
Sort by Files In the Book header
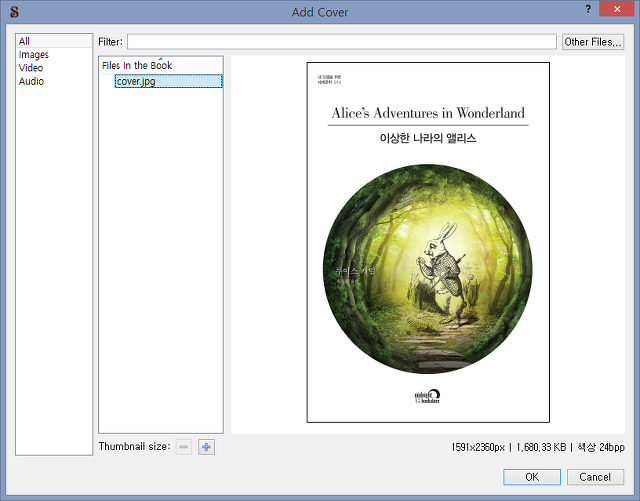pyautogui.click(x=161, y=65)
